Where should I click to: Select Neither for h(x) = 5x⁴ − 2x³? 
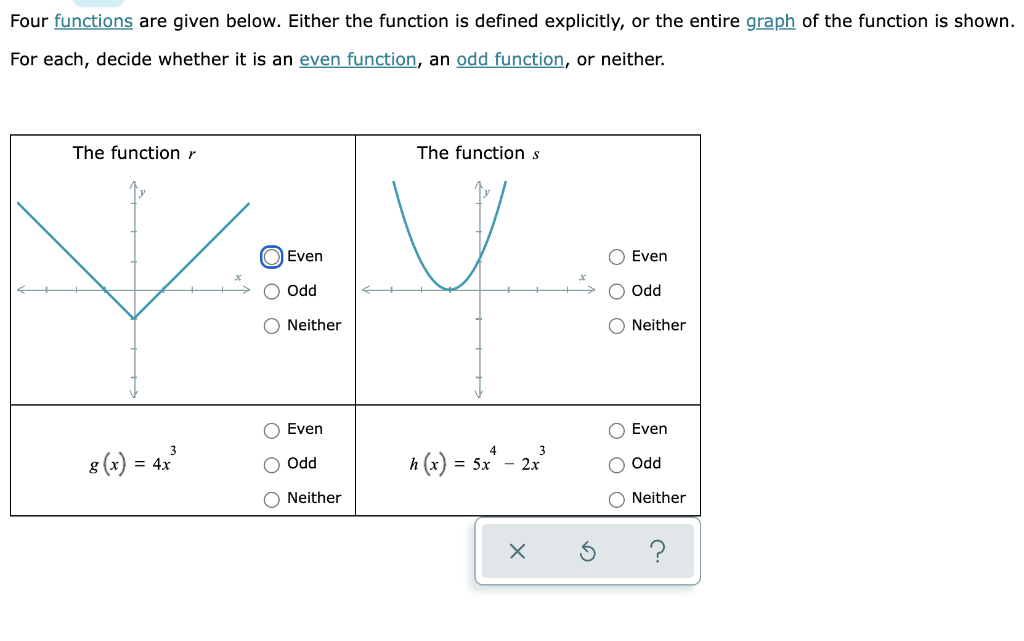(x=616, y=498)
